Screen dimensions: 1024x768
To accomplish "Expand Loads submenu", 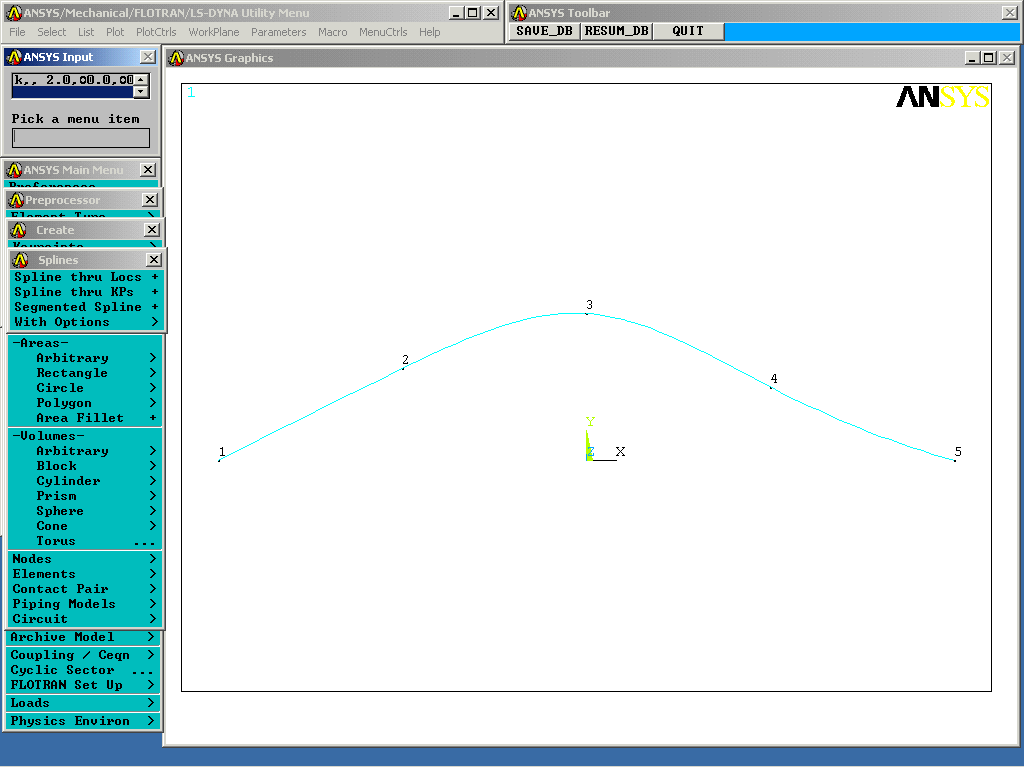I will (83, 703).
